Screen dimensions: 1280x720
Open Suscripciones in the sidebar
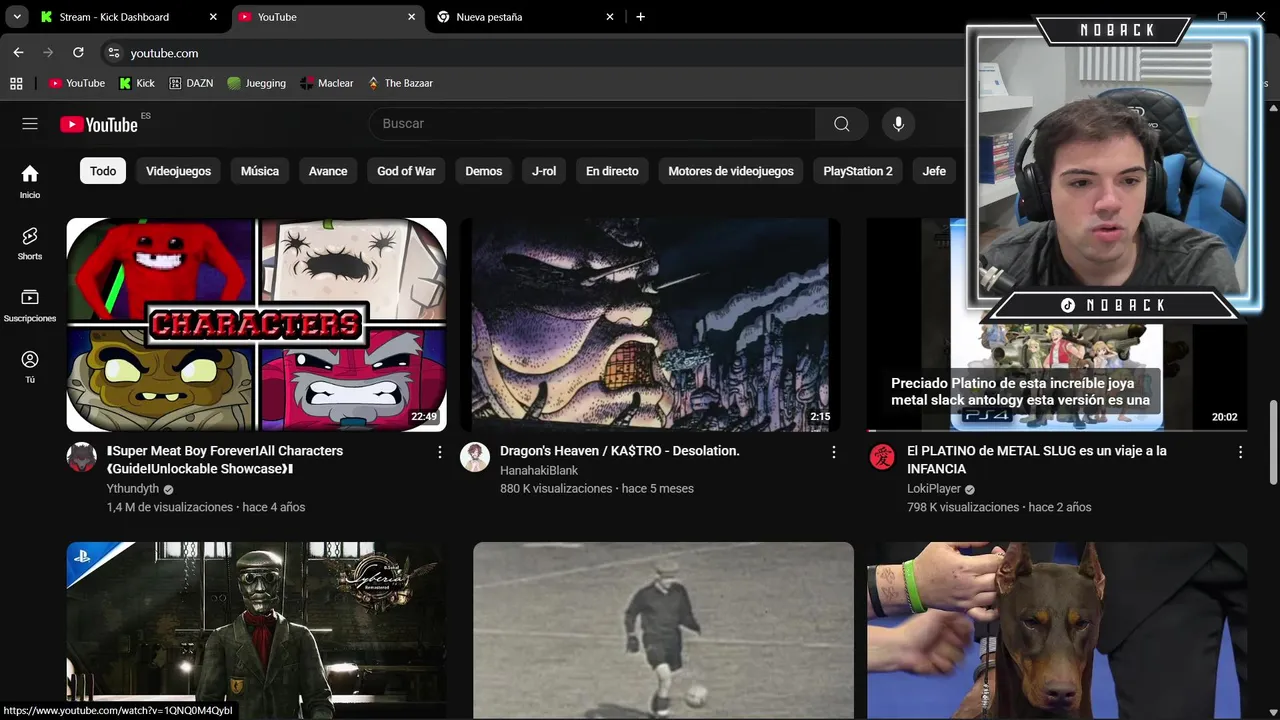point(30,305)
